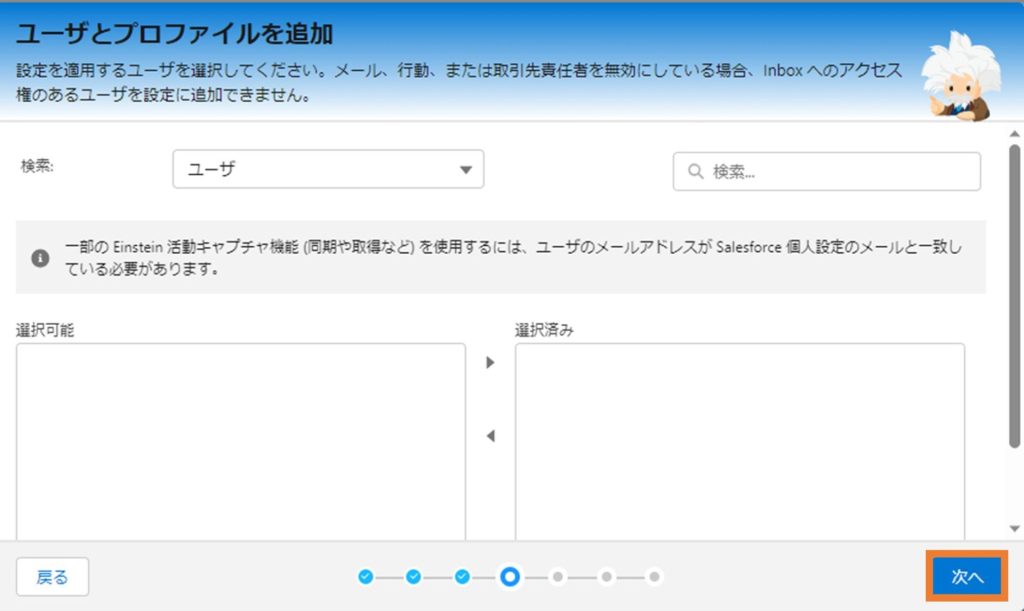Screen dimensions: 1024x611
Task: Click the current fourth step indicator
Action: (x=510, y=576)
